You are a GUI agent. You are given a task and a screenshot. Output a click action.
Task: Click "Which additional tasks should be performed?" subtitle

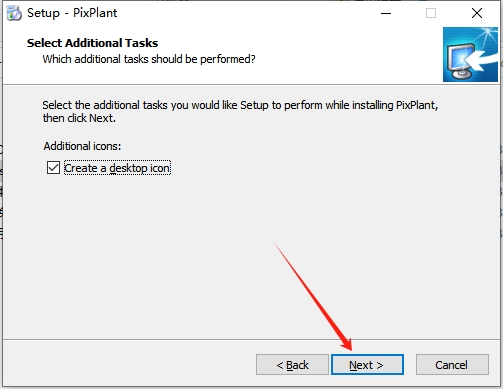149,59
